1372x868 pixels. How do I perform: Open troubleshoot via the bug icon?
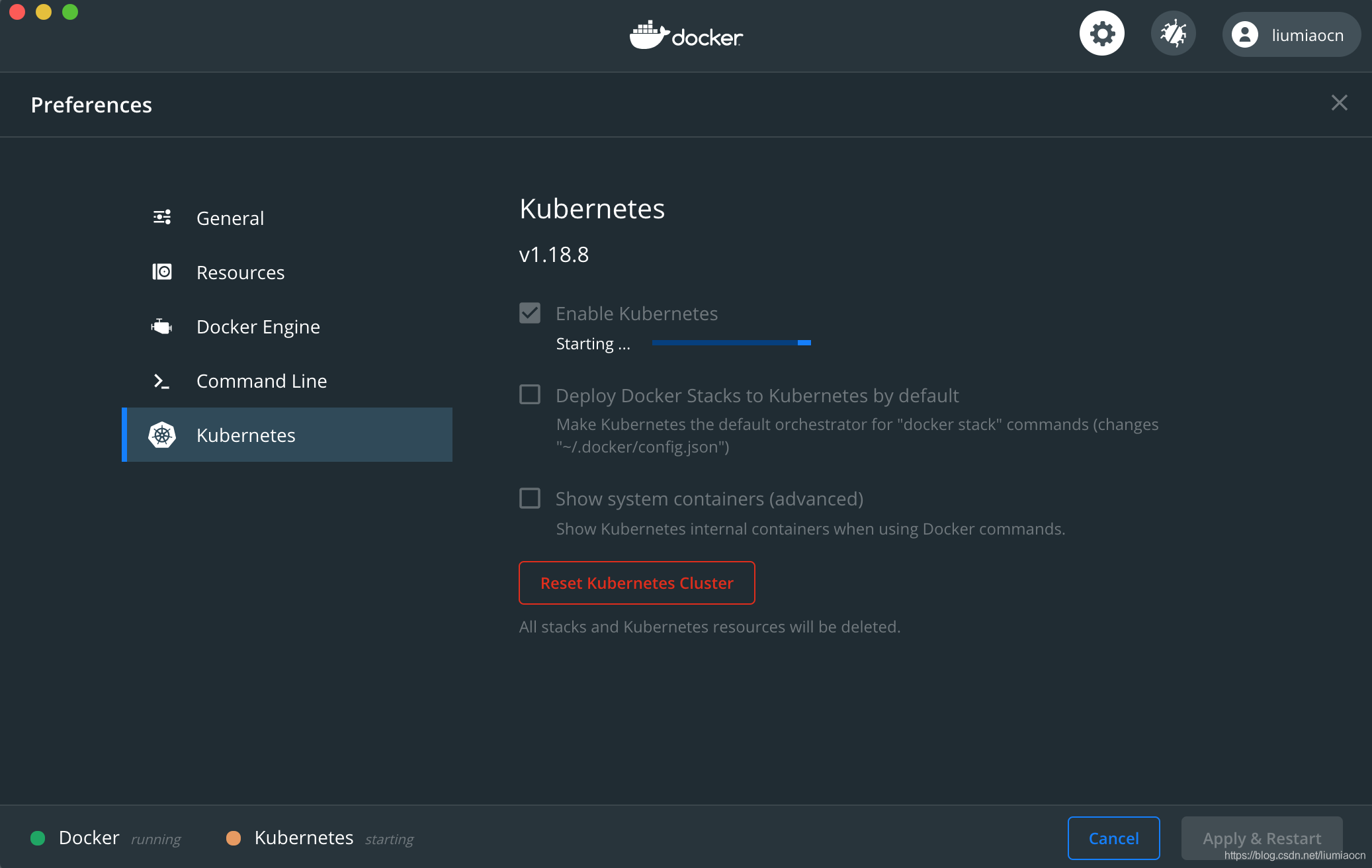1174,34
